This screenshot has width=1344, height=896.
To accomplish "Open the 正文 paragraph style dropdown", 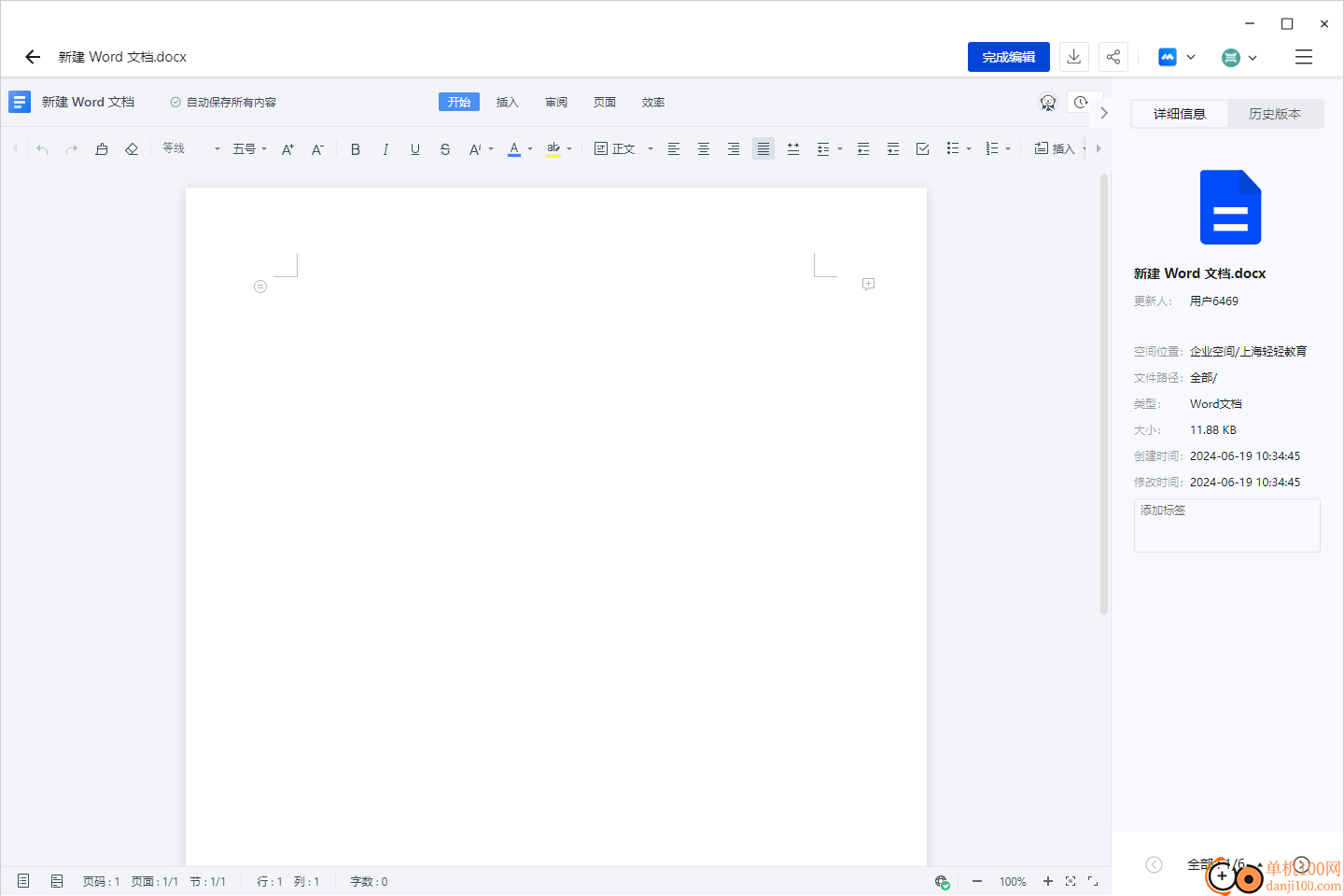I will tap(624, 149).
